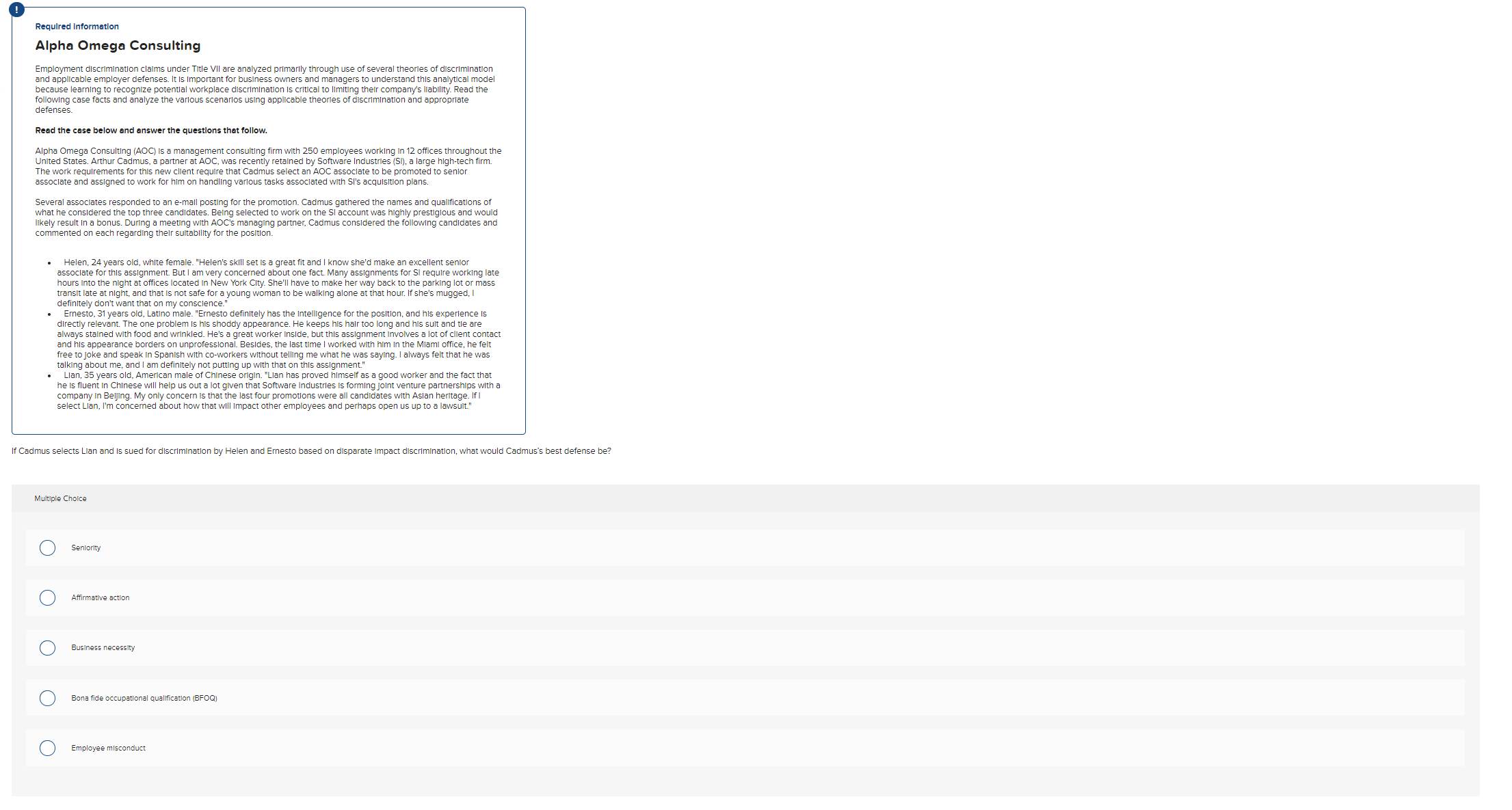This screenshot has width=1512, height=810.
Task: Click the Required Information alert icon
Action: pos(16,9)
